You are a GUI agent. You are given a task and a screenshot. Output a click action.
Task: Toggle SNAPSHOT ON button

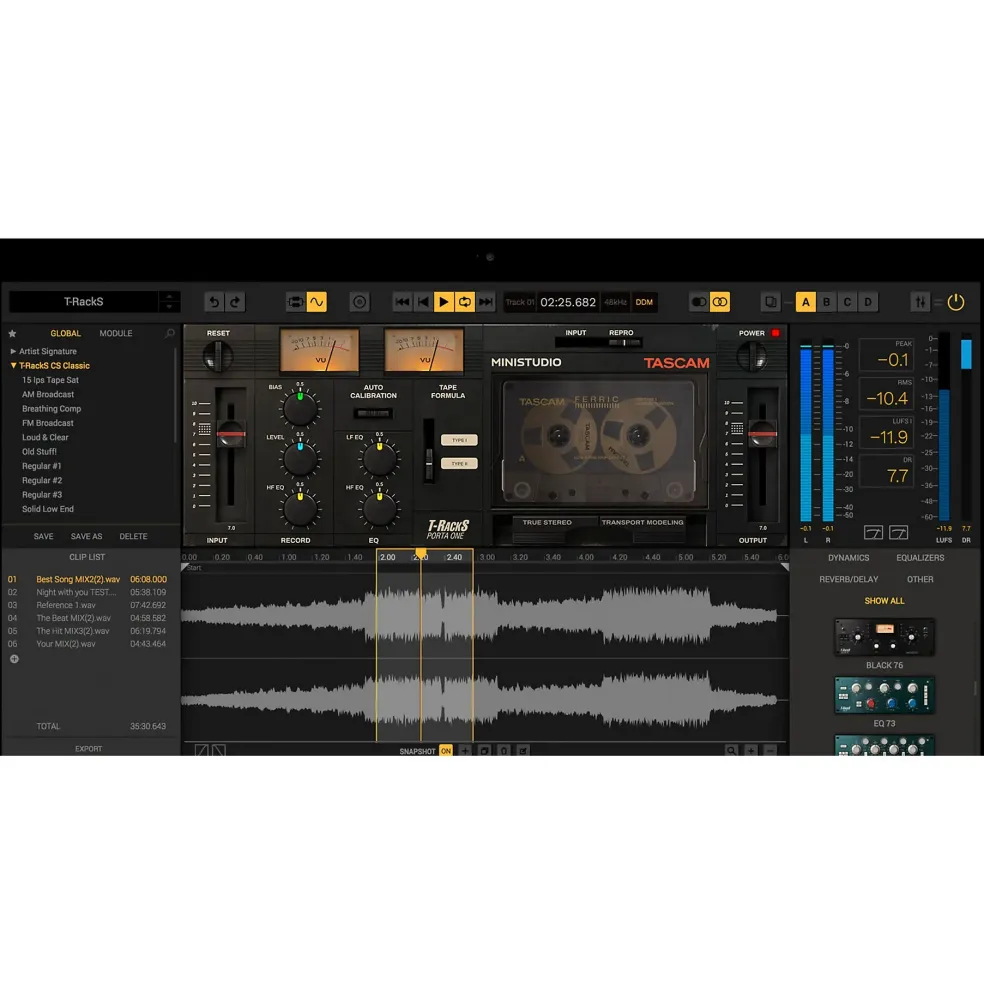click(x=446, y=751)
